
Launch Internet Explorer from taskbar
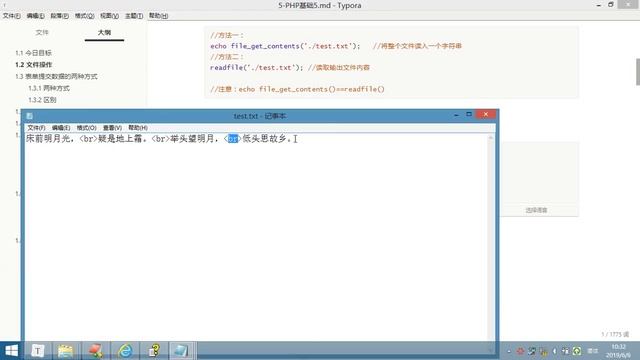[x=125, y=351]
